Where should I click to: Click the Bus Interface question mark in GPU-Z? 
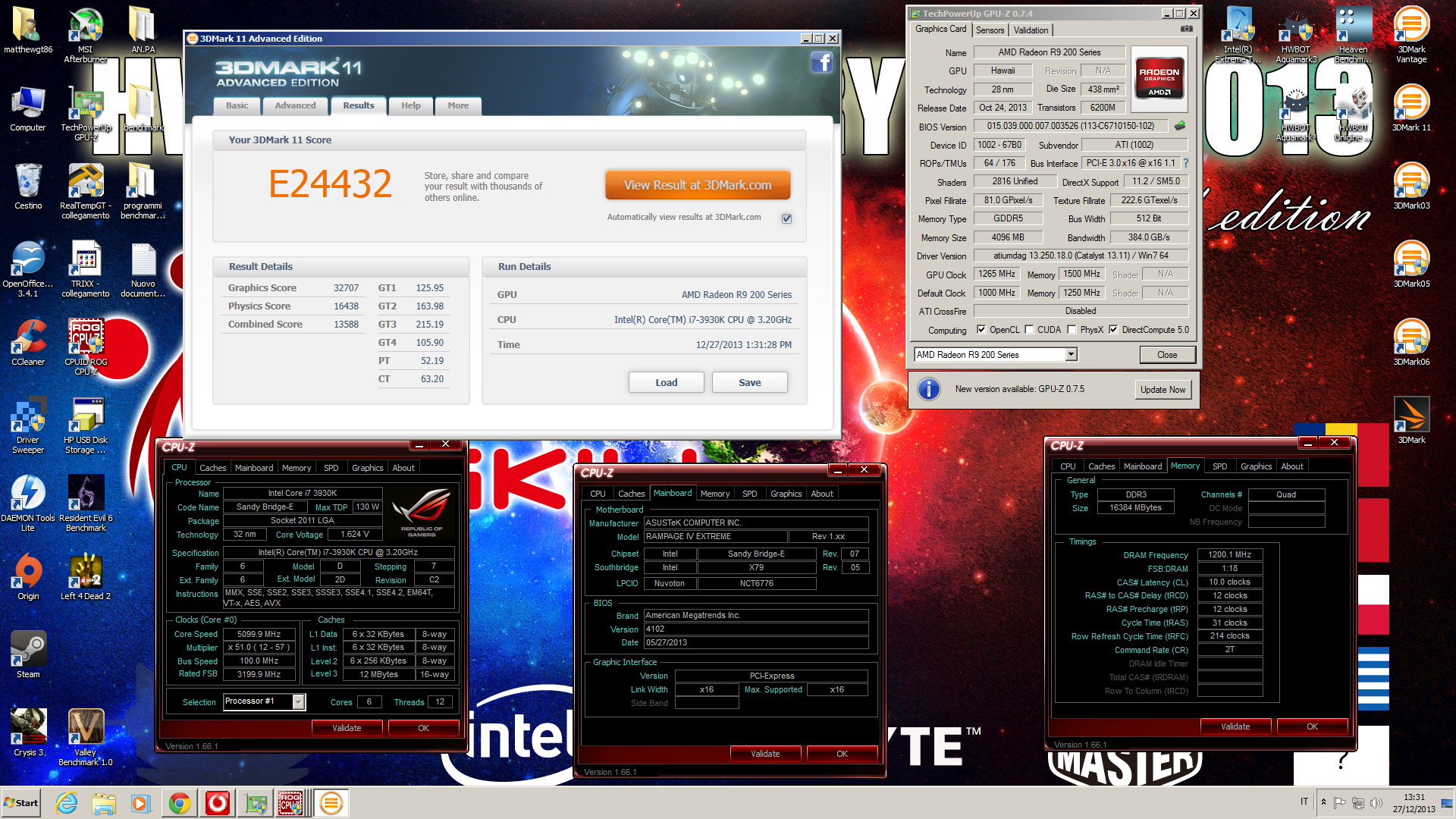click(1186, 163)
